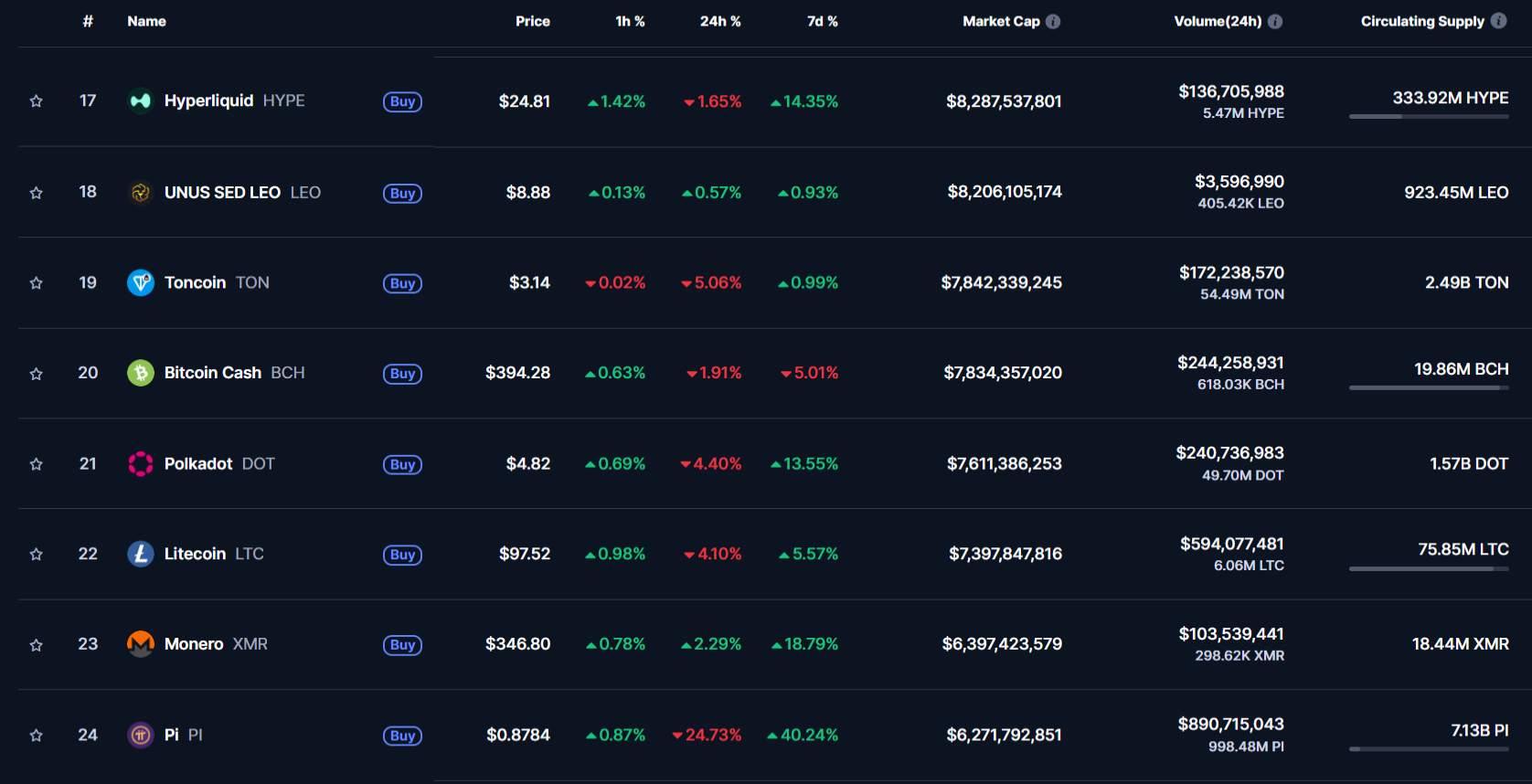Toggle Monero watchlist star

37,645
